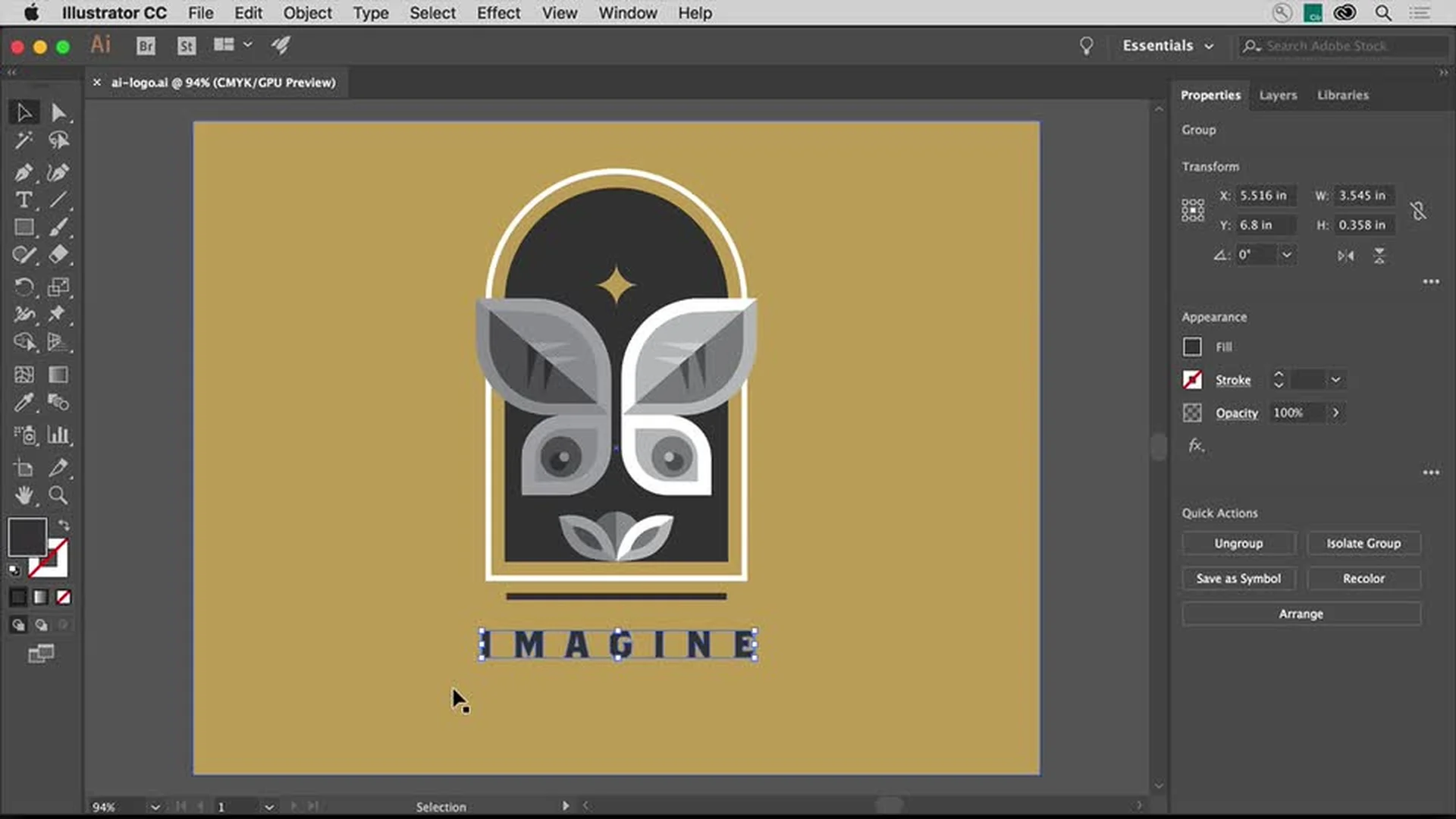Select the Hand tool
Screen dimensions: 1456x819
(23, 496)
